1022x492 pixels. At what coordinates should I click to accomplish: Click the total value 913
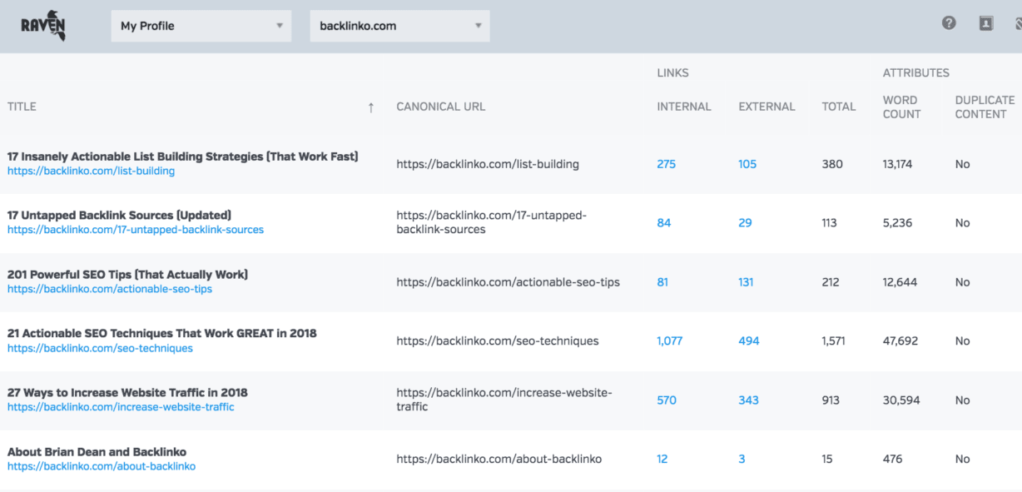point(831,400)
